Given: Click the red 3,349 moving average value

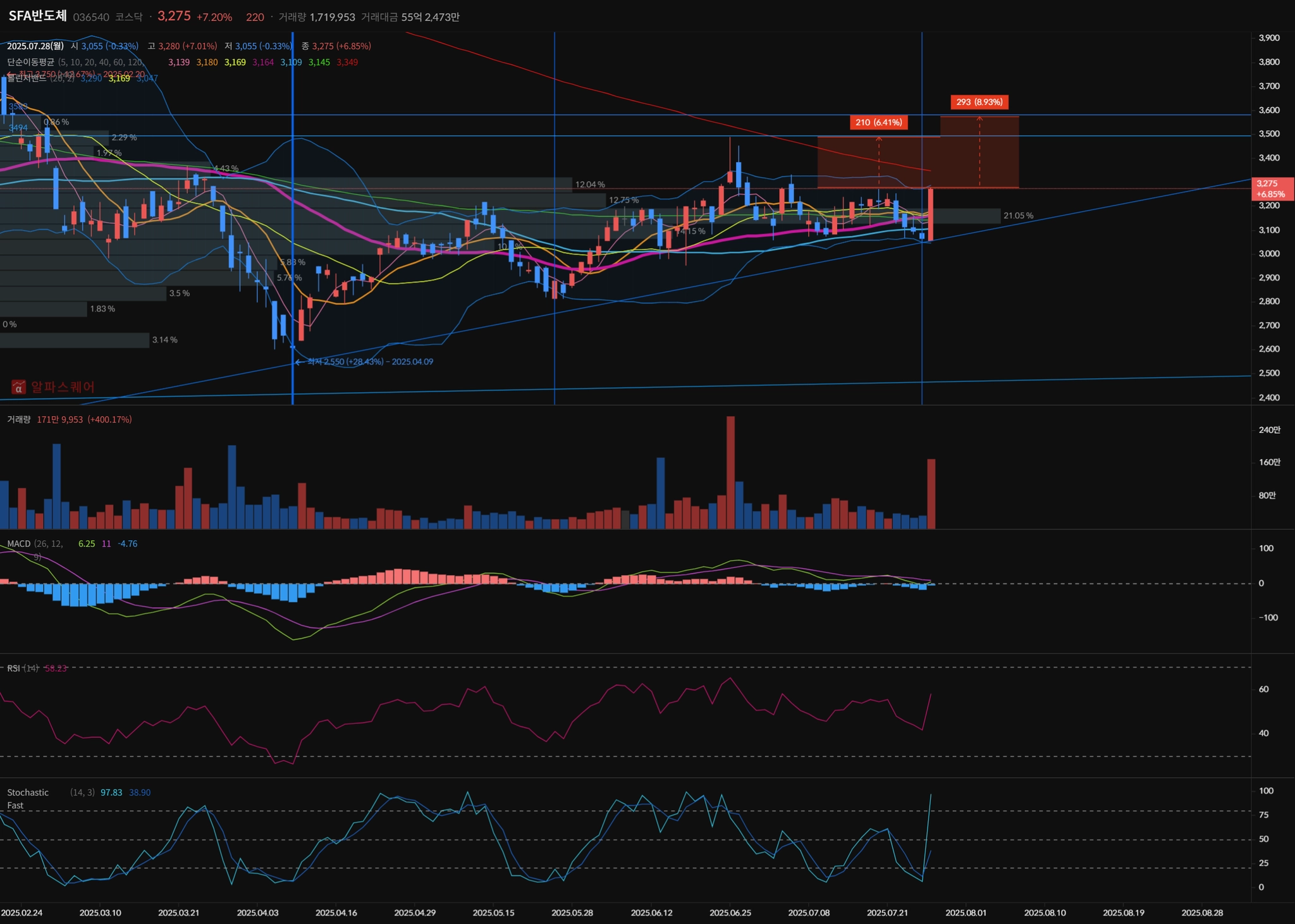Looking at the screenshot, I should tap(347, 62).
